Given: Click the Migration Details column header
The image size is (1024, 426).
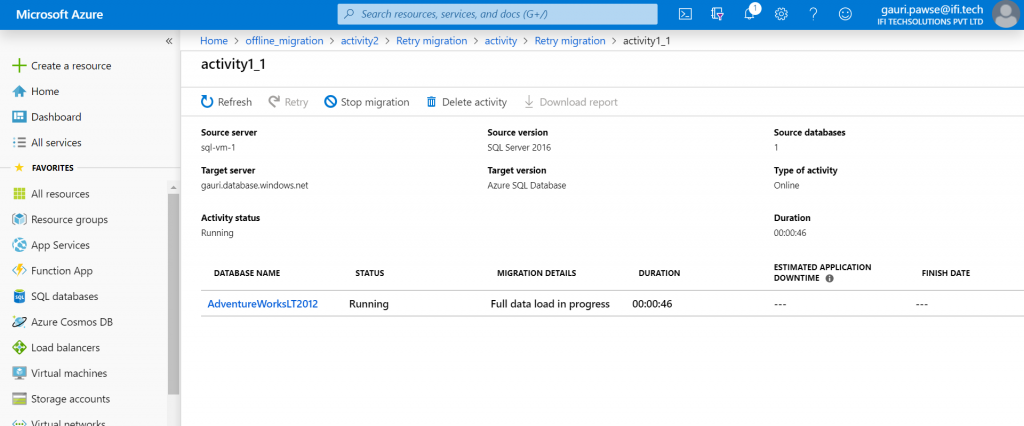Looking at the screenshot, I should tap(537, 273).
